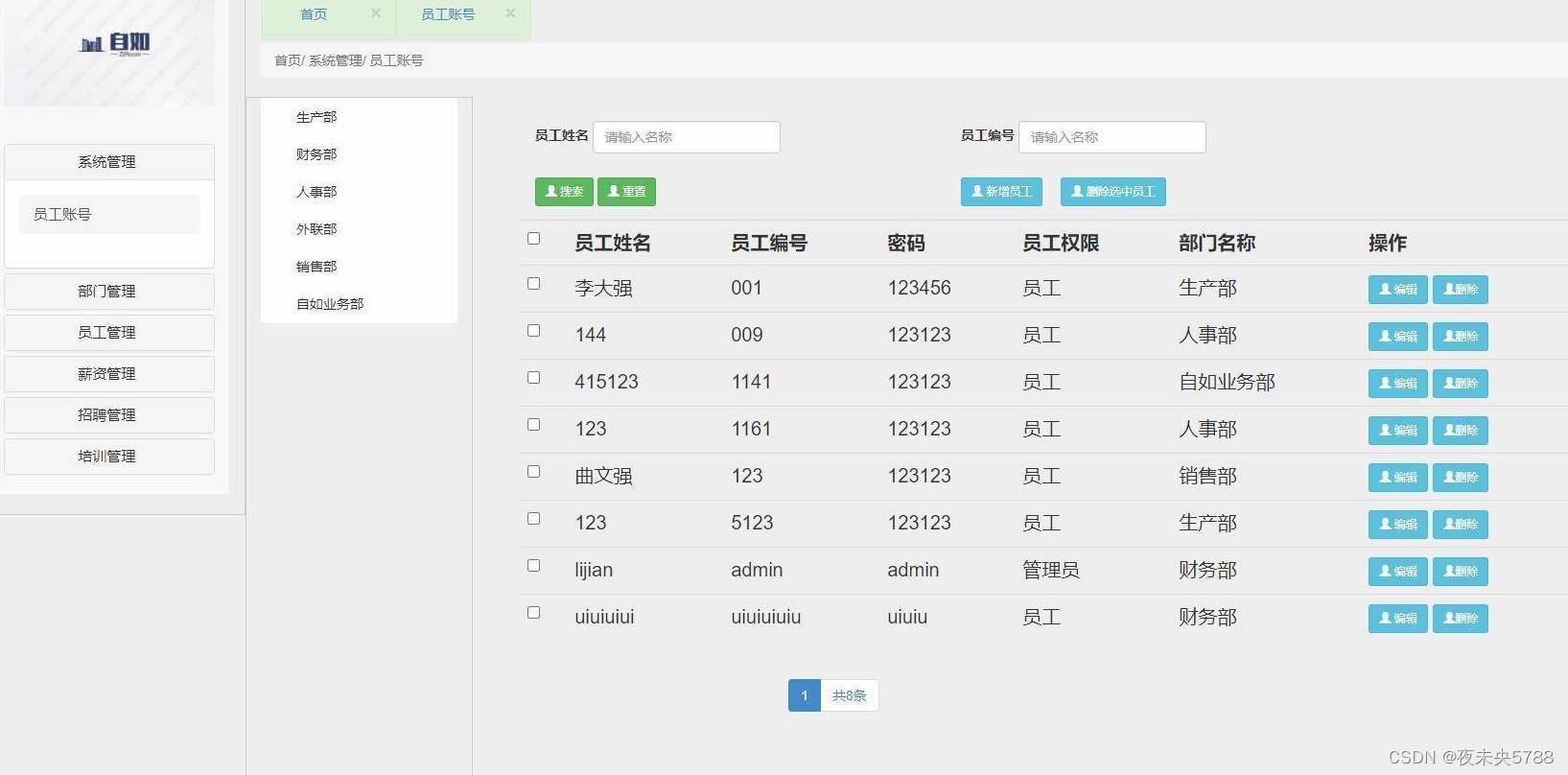Screen dimensions: 1568x775
Task: Edit the 415123 employee row
Action: 1398,384
